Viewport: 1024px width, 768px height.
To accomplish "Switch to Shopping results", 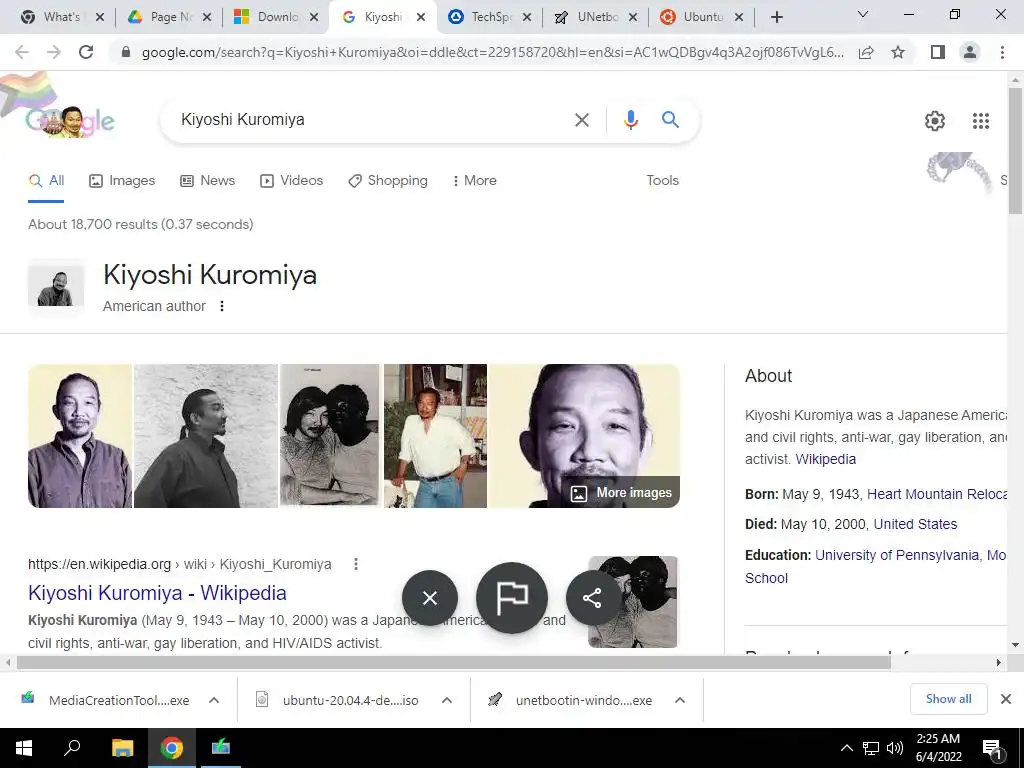I will 388,181.
